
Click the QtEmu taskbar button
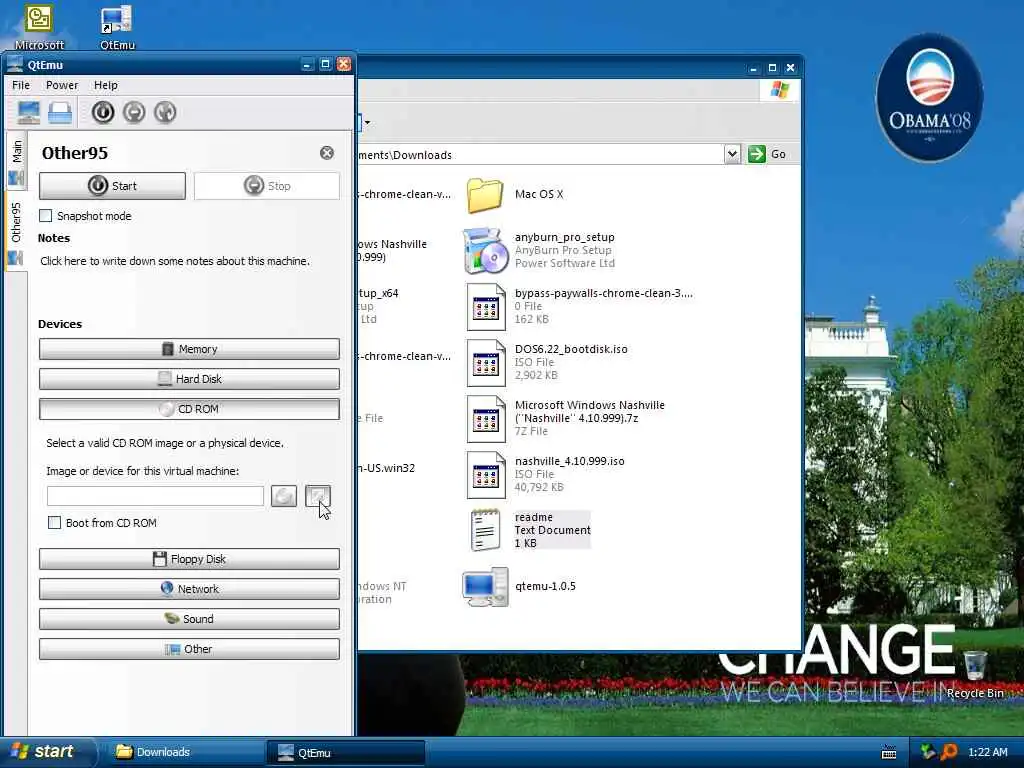[345, 752]
